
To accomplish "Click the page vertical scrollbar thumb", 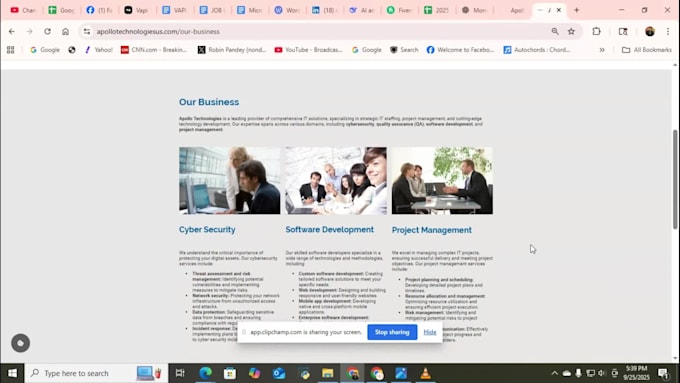I will pos(675,179).
